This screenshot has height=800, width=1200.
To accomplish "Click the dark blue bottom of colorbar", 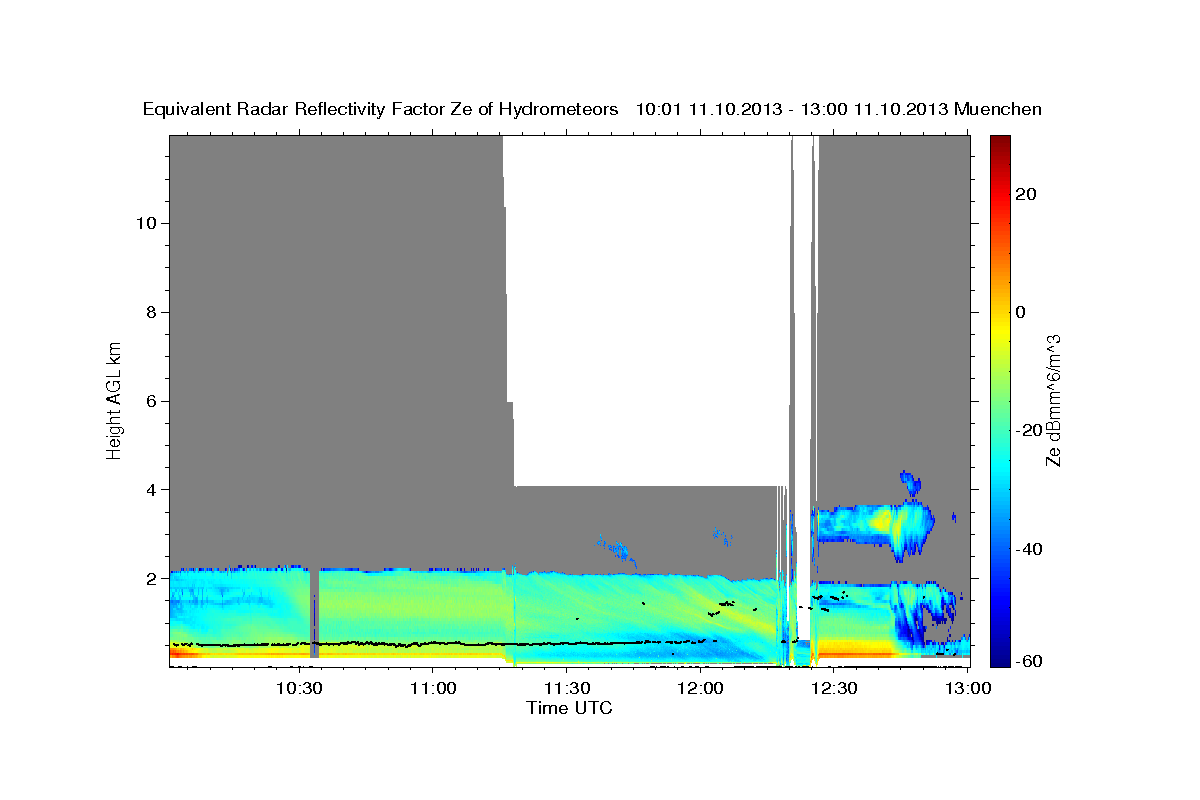I will click(x=999, y=657).
